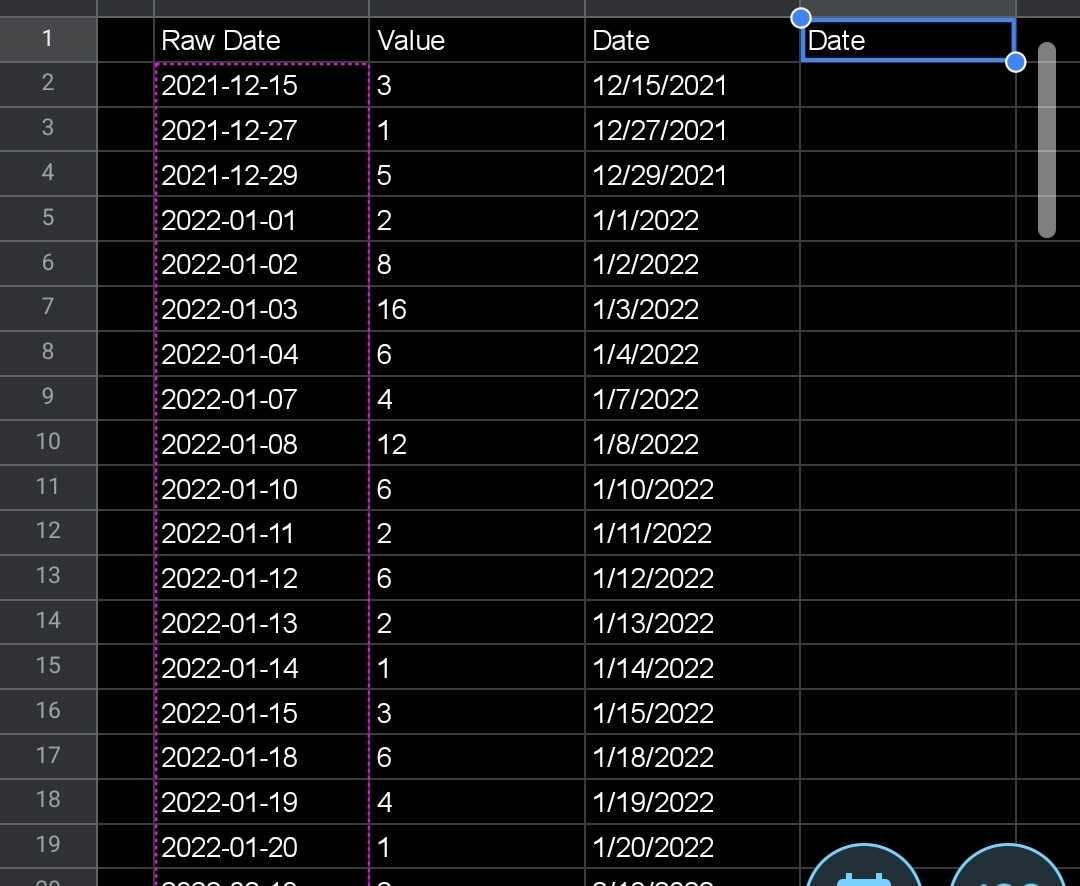Image resolution: width=1080 pixels, height=886 pixels.
Task: Tap the calendar date-picker floating button
Action: click(863, 867)
